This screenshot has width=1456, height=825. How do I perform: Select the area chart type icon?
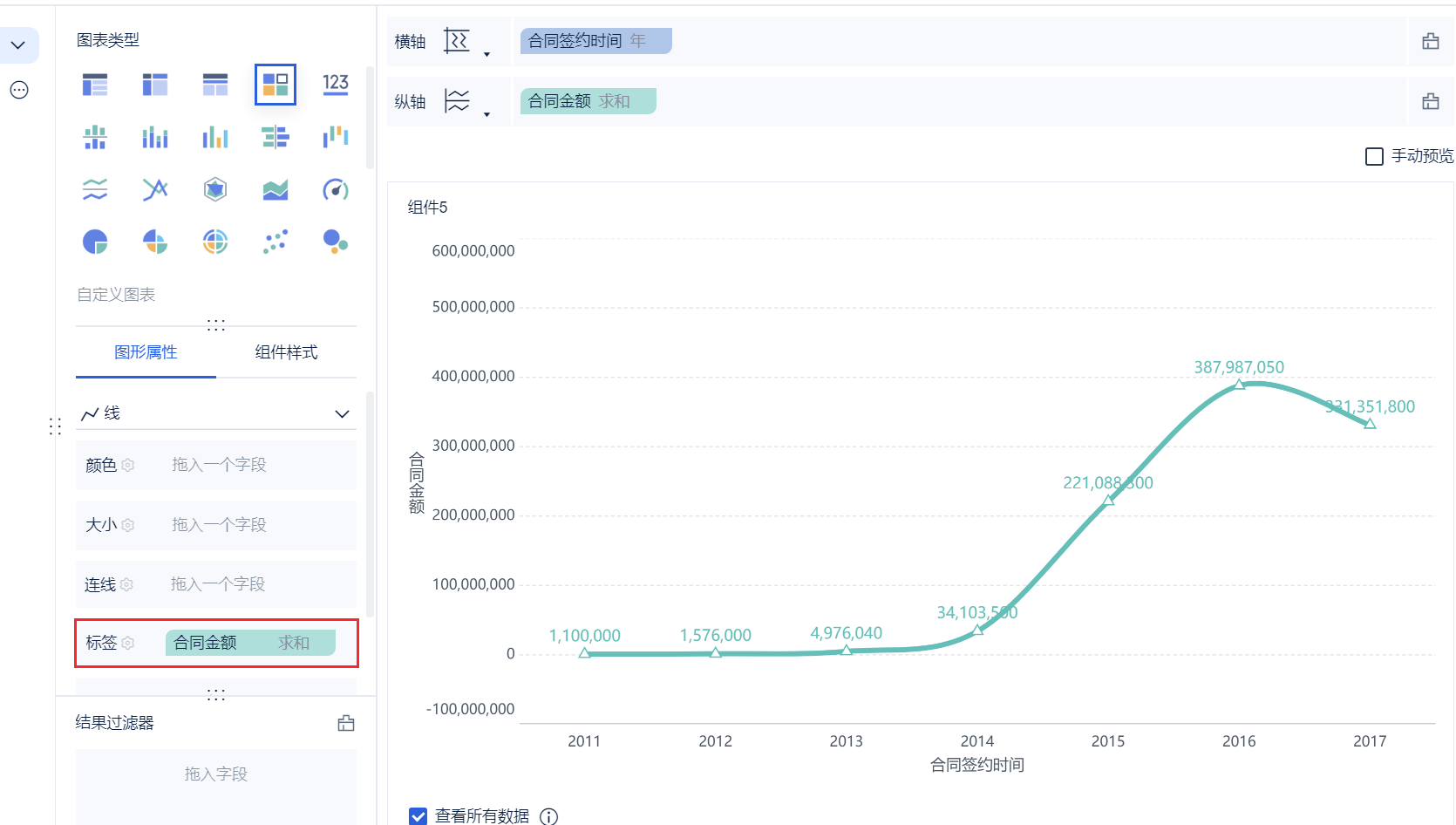[x=276, y=189]
